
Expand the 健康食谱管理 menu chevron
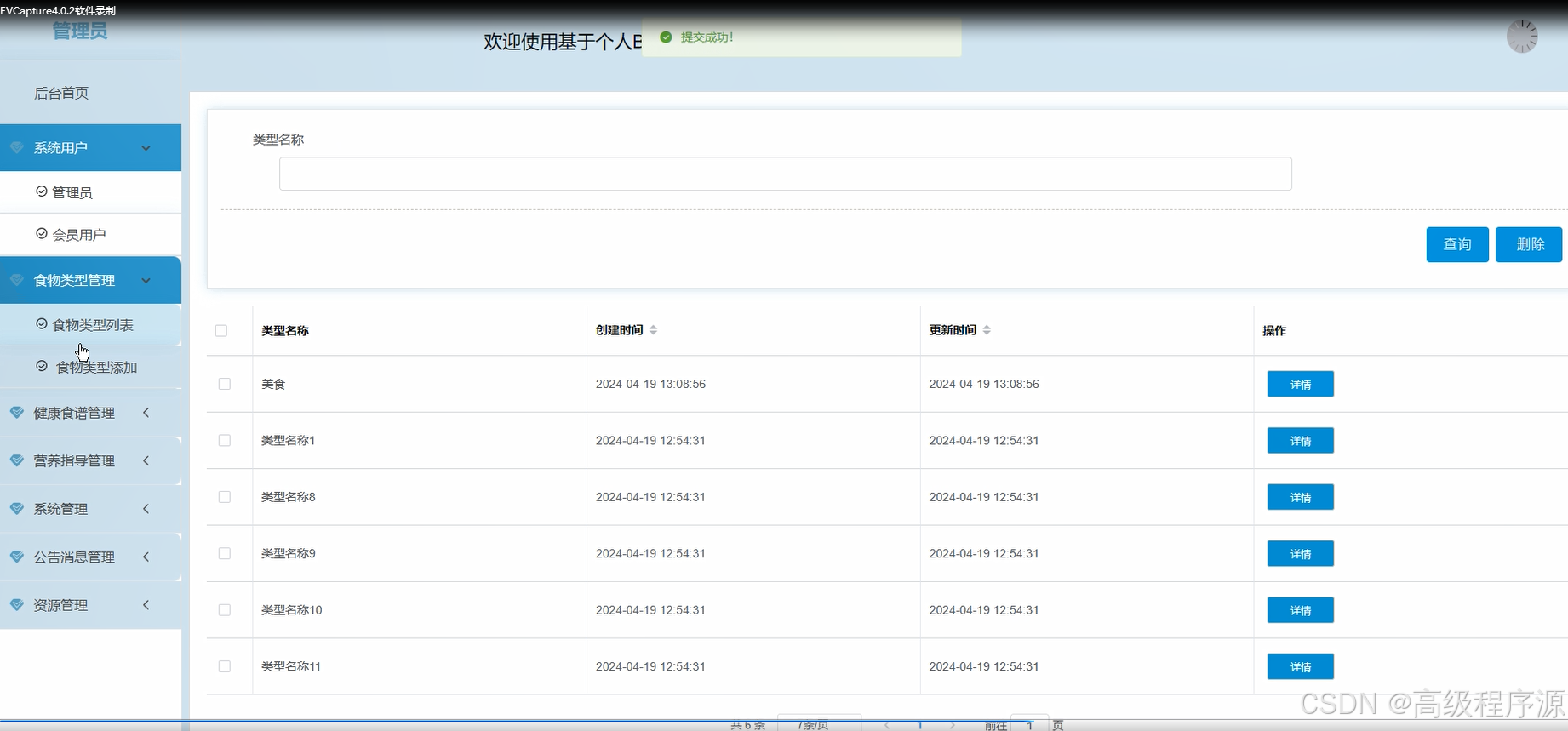pyautogui.click(x=146, y=413)
